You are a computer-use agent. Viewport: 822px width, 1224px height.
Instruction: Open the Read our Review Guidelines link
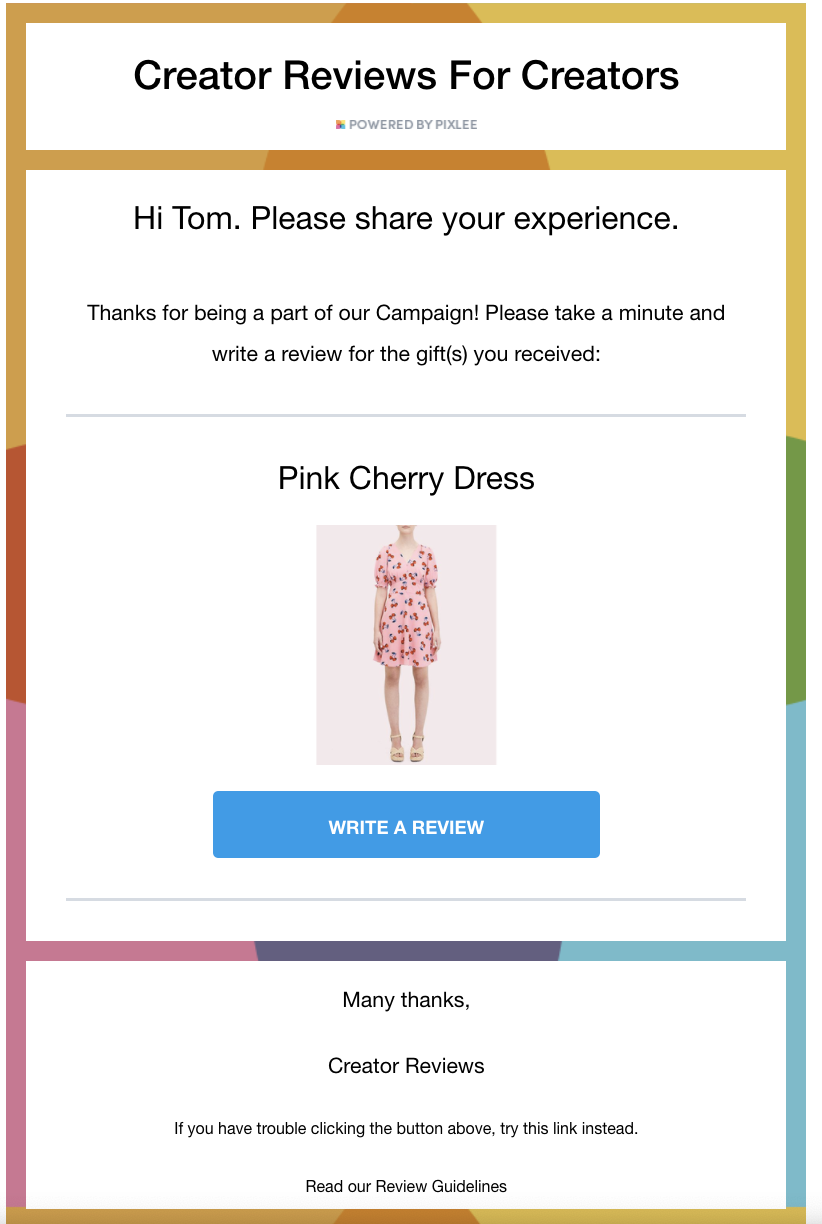pyautogui.click(x=406, y=1186)
